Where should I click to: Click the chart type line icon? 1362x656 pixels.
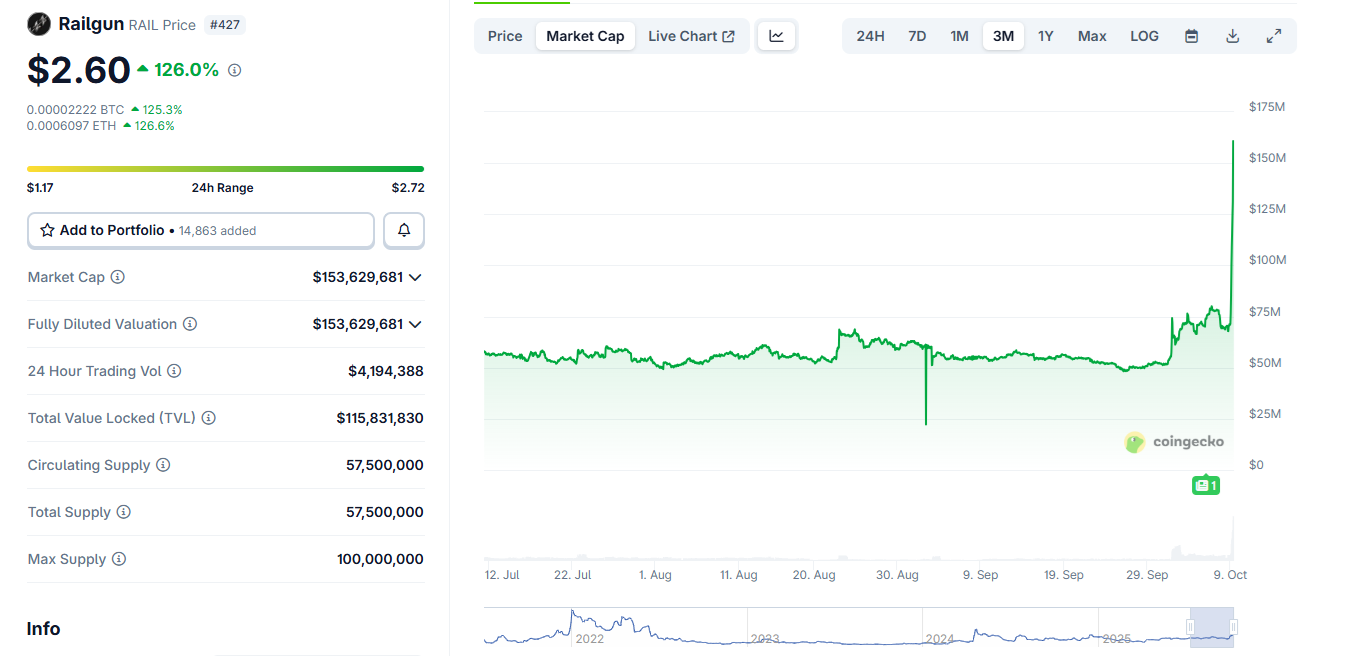point(777,36)
